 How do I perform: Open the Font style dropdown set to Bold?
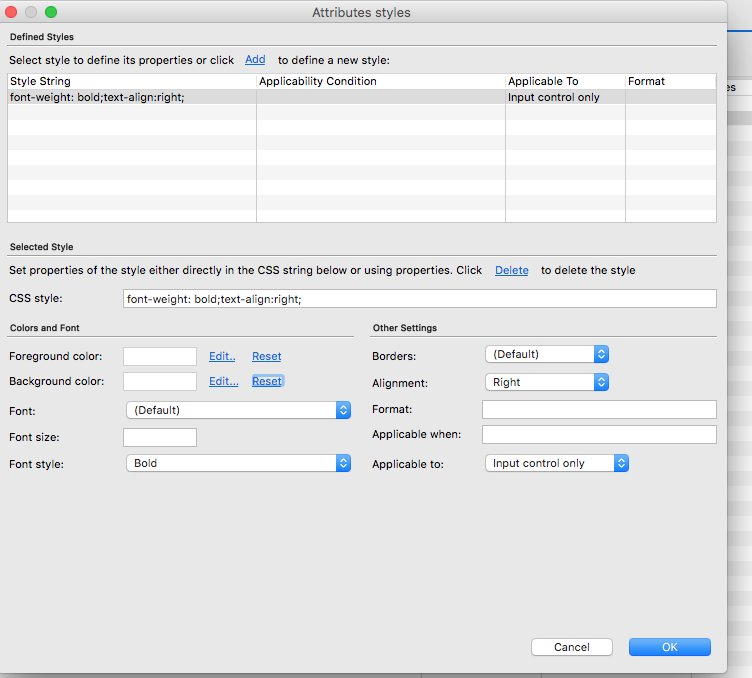tap(238, 463)
